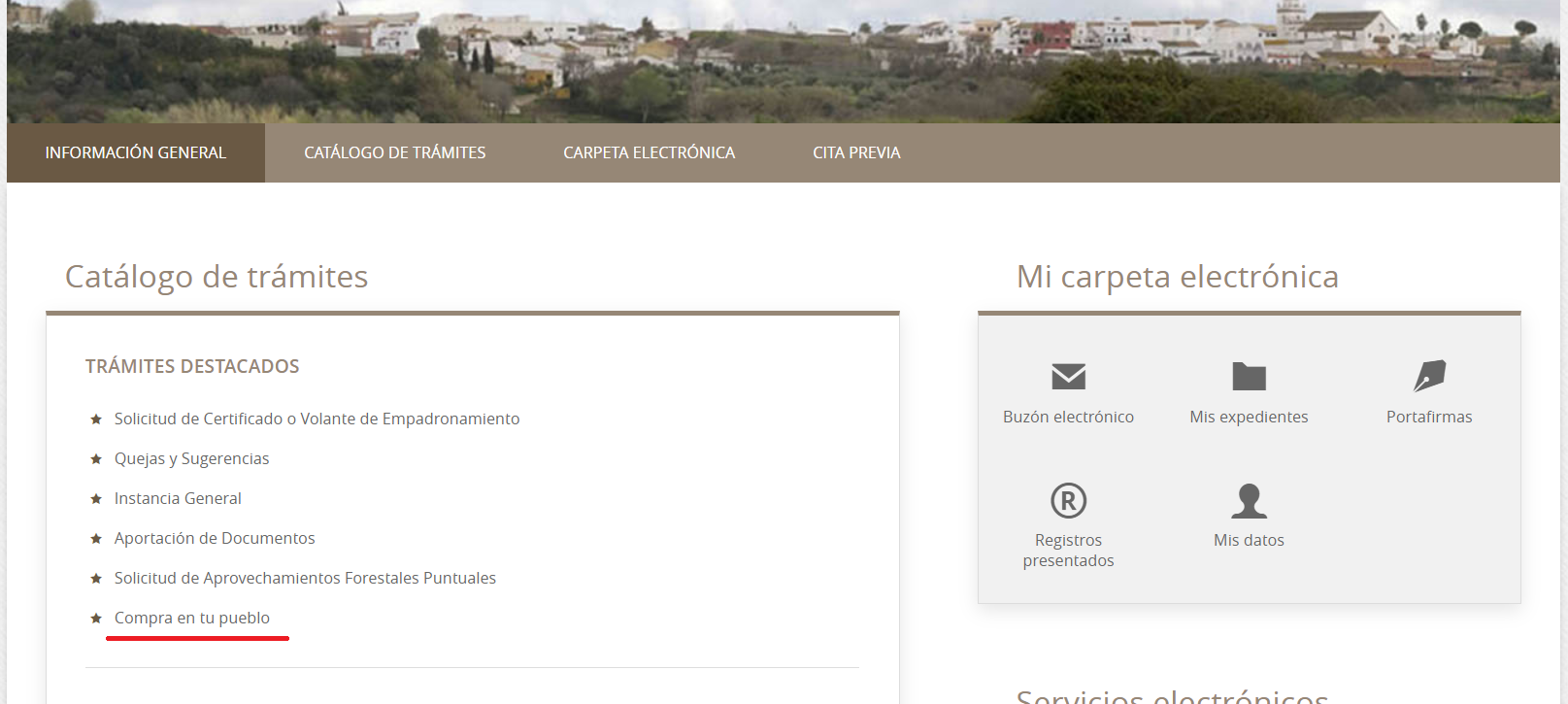1568x704 pixels.
Task: Select Cita Previa in the navigation bar
Action: (x=856, y=152)
